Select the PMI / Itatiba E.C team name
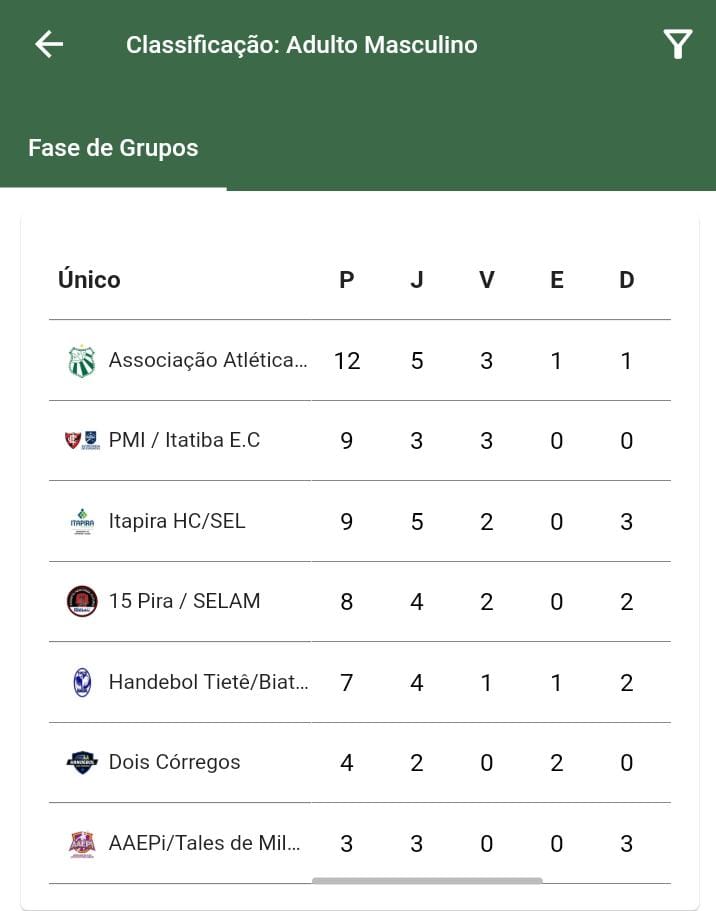This screenshot has height=911, width=716. [184, 440]
